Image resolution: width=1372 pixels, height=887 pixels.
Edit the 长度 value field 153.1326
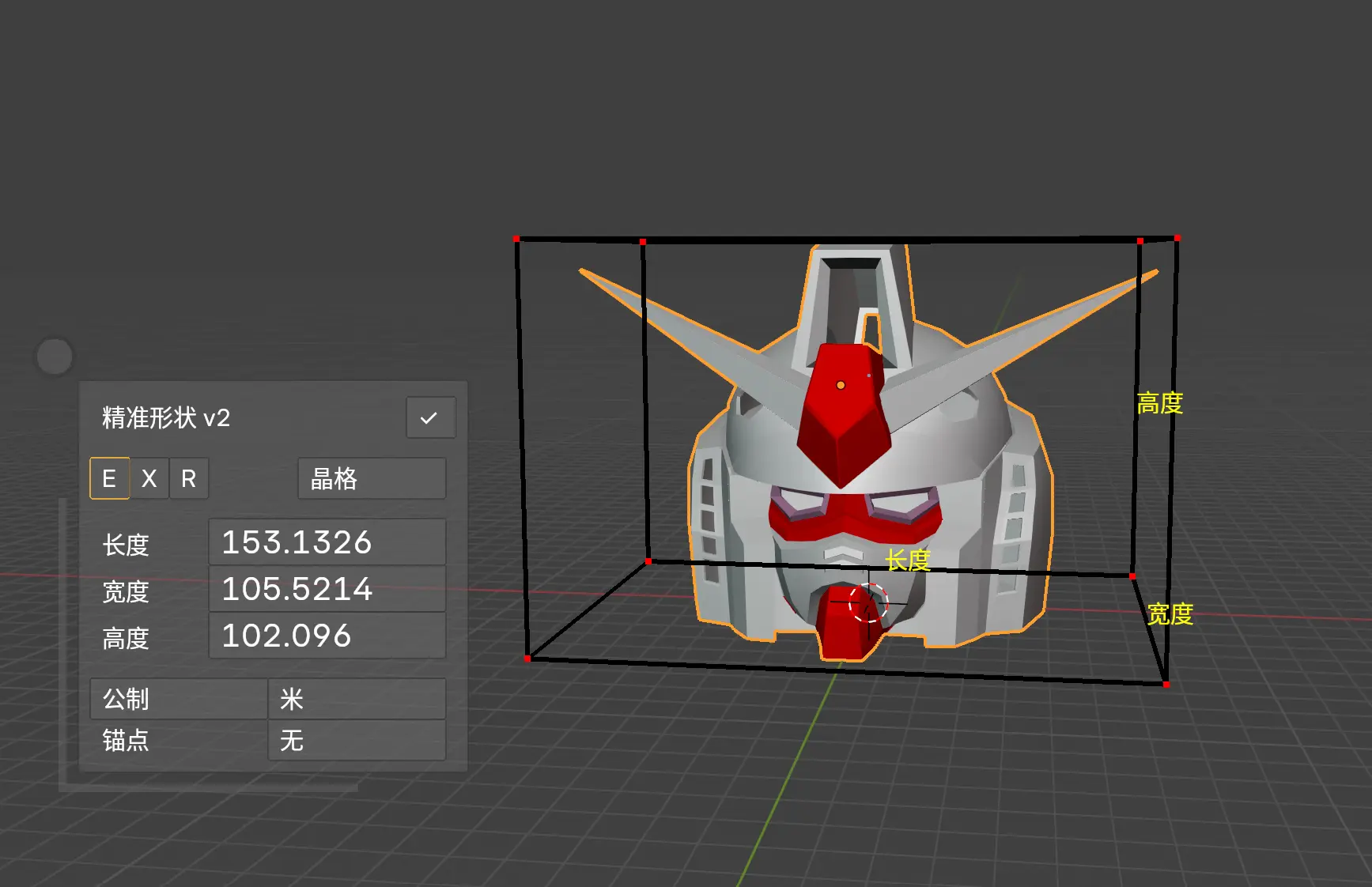[327, 542]
